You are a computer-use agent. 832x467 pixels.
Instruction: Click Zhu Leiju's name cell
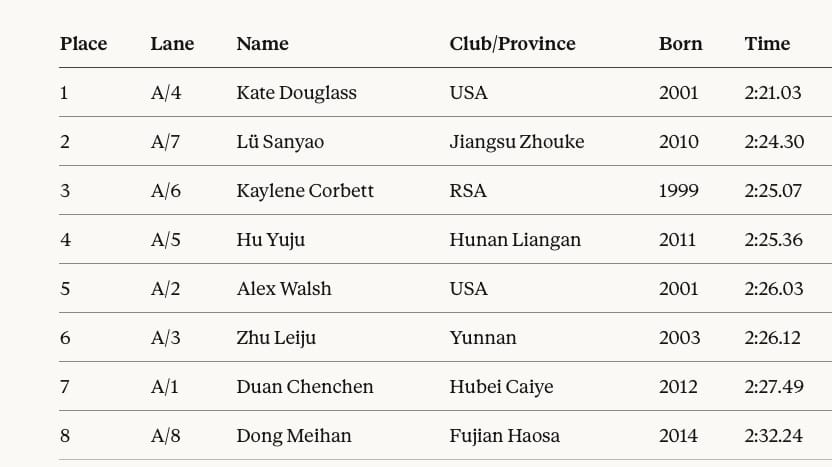coord(276,338)
